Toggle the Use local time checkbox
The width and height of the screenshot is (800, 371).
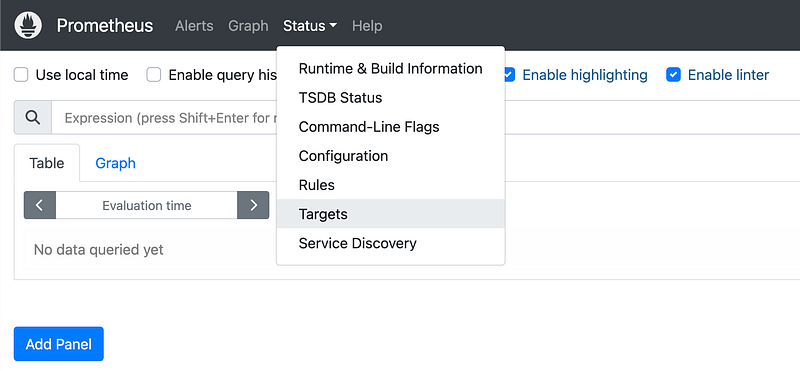click(21, 75)
